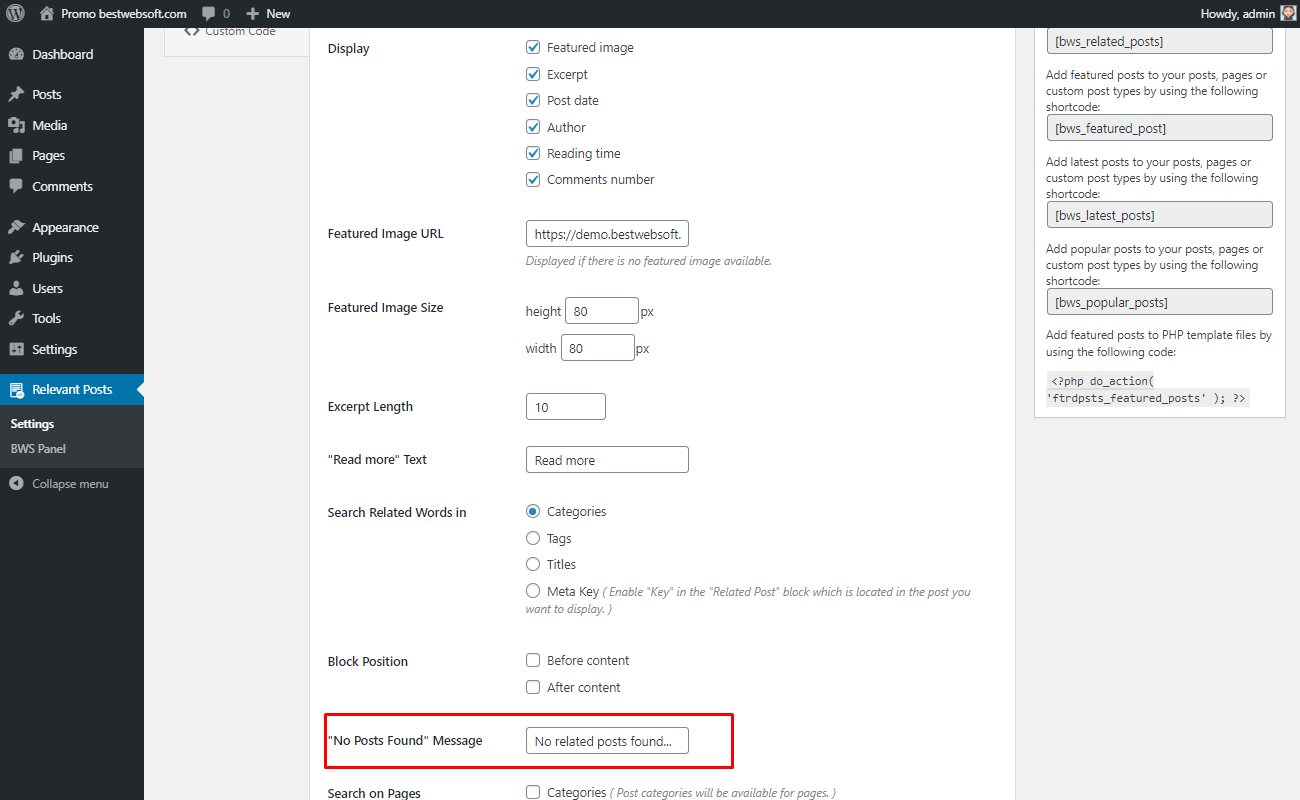
Task: Choose the Meta Key radio option
Action: pyautogui.click(x=533, y=591)
